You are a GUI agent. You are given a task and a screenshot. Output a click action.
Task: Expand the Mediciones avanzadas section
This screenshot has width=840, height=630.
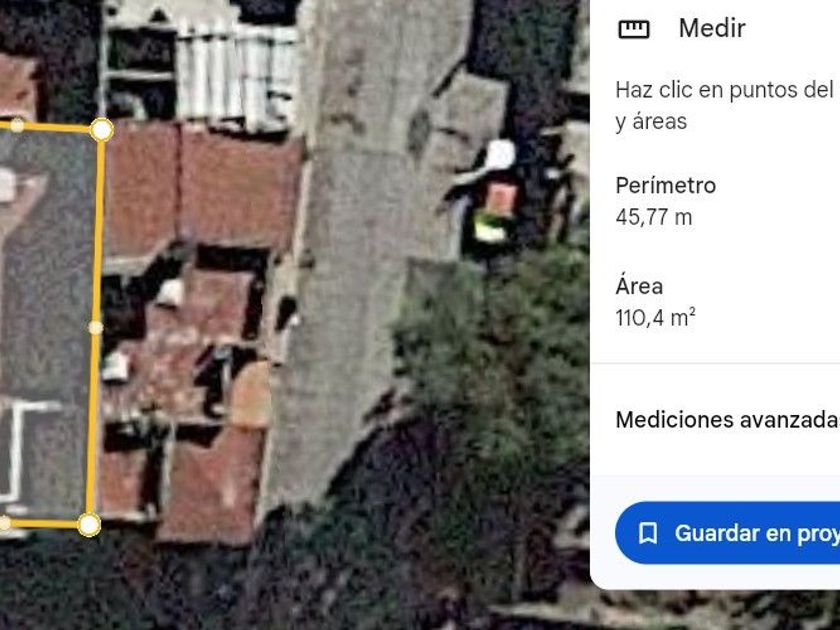(x=728, y=420)
